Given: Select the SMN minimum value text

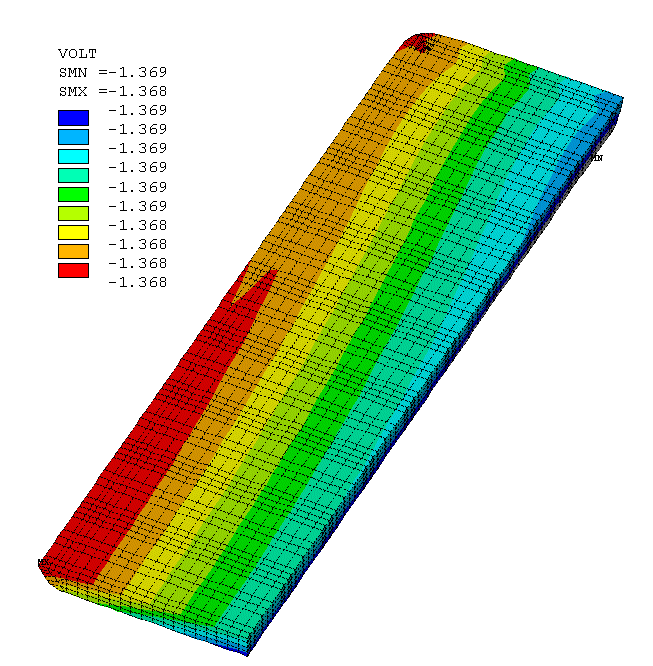Looking at the screenshot, I should click(x=113, y=72).
